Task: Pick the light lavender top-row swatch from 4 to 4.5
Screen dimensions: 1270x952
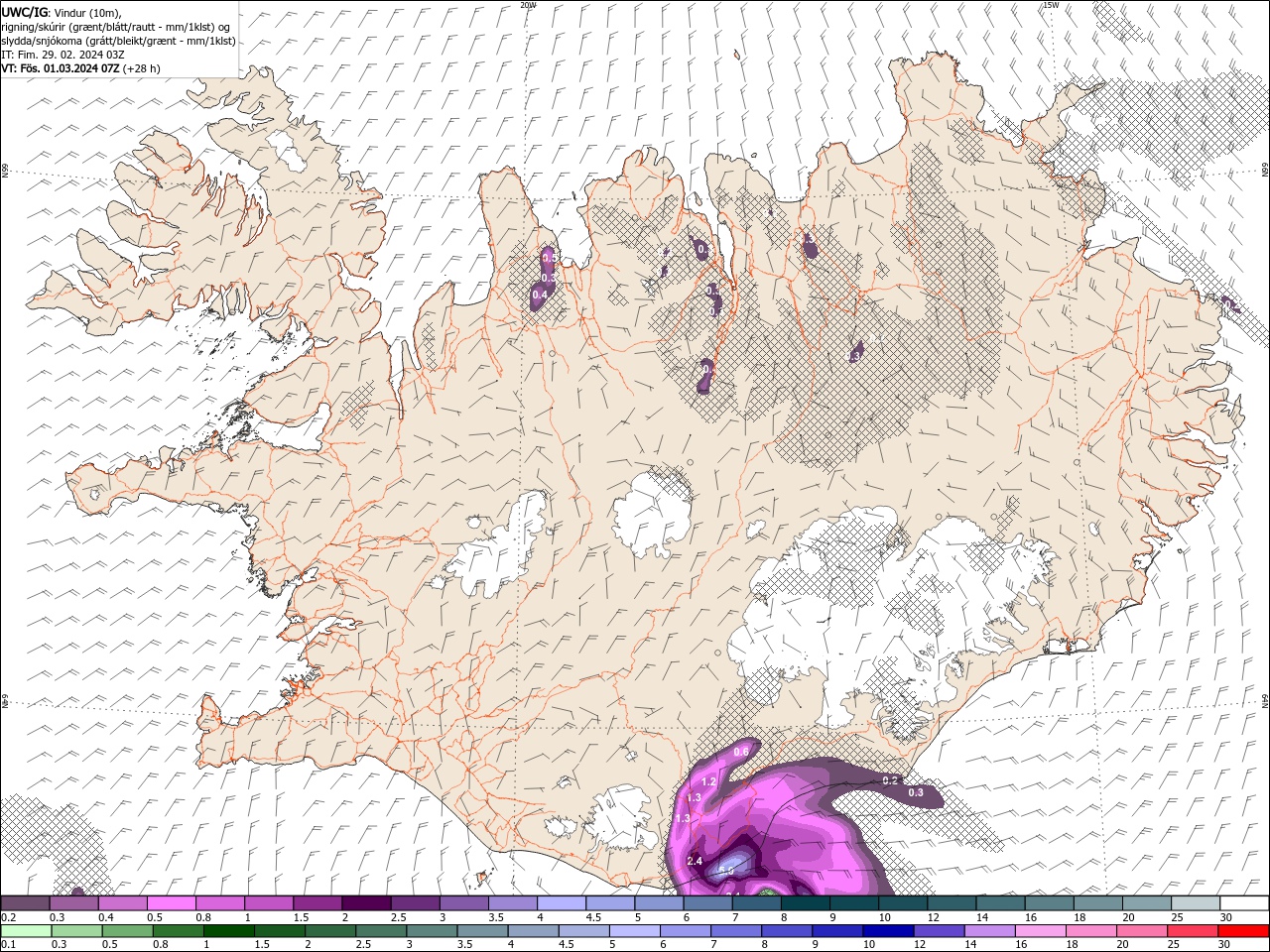Action: tap(562, 903)
